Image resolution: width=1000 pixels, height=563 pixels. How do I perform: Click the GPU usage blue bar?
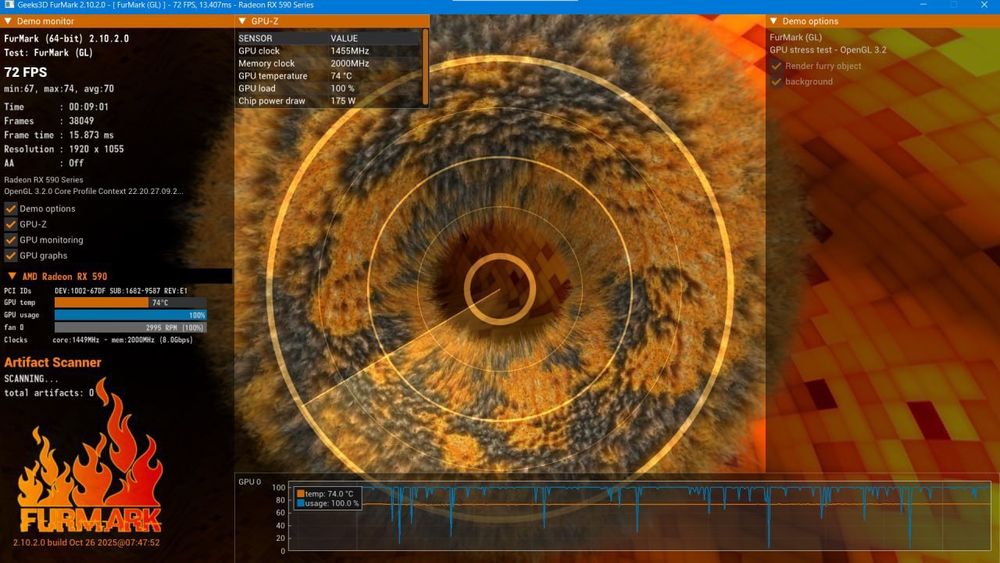coord(130,315)
